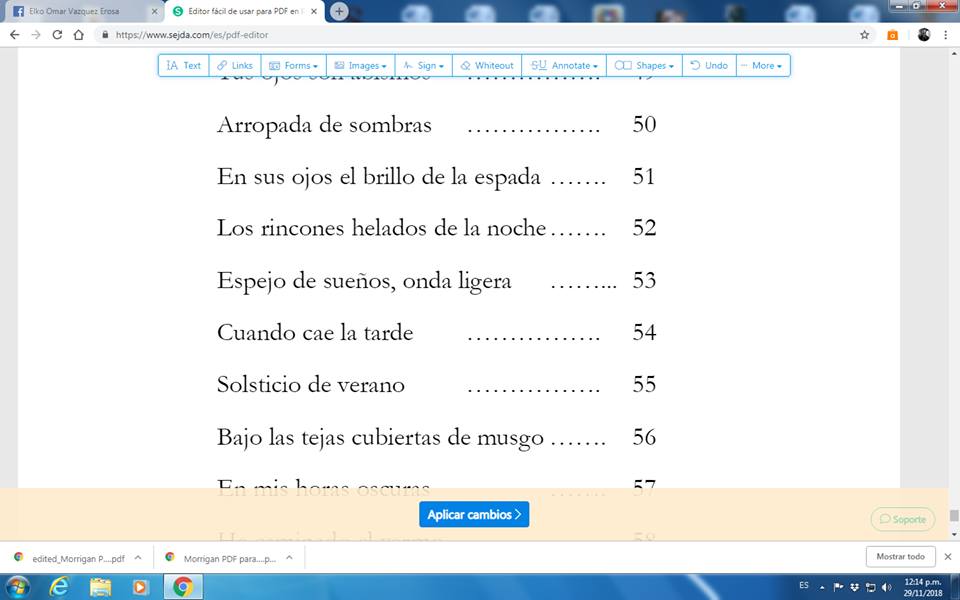Viewport: 960px width, 600px height.
Task: Reload the page
Action: (57, 34)
